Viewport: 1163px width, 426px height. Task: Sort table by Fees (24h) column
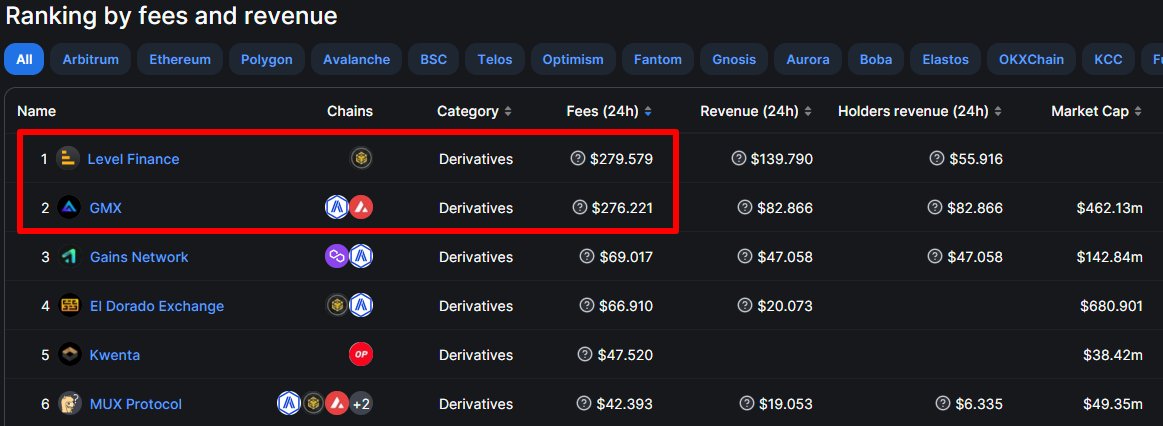pyautogui.click(x=609, y=111)
